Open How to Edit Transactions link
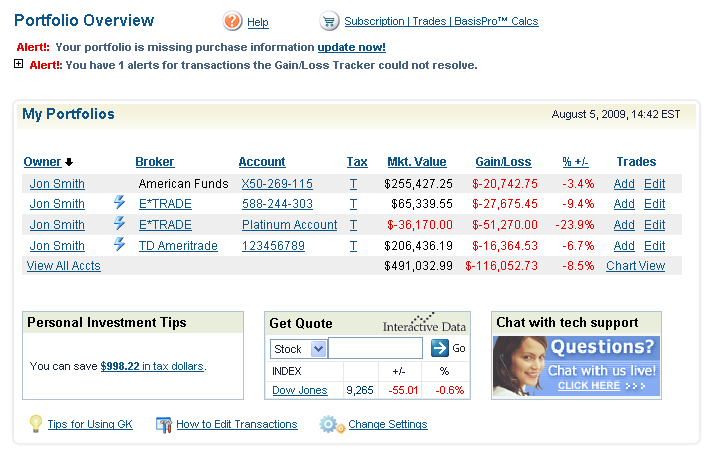The width and height of the screenshot is (715, 456). [x=237, y=424]
